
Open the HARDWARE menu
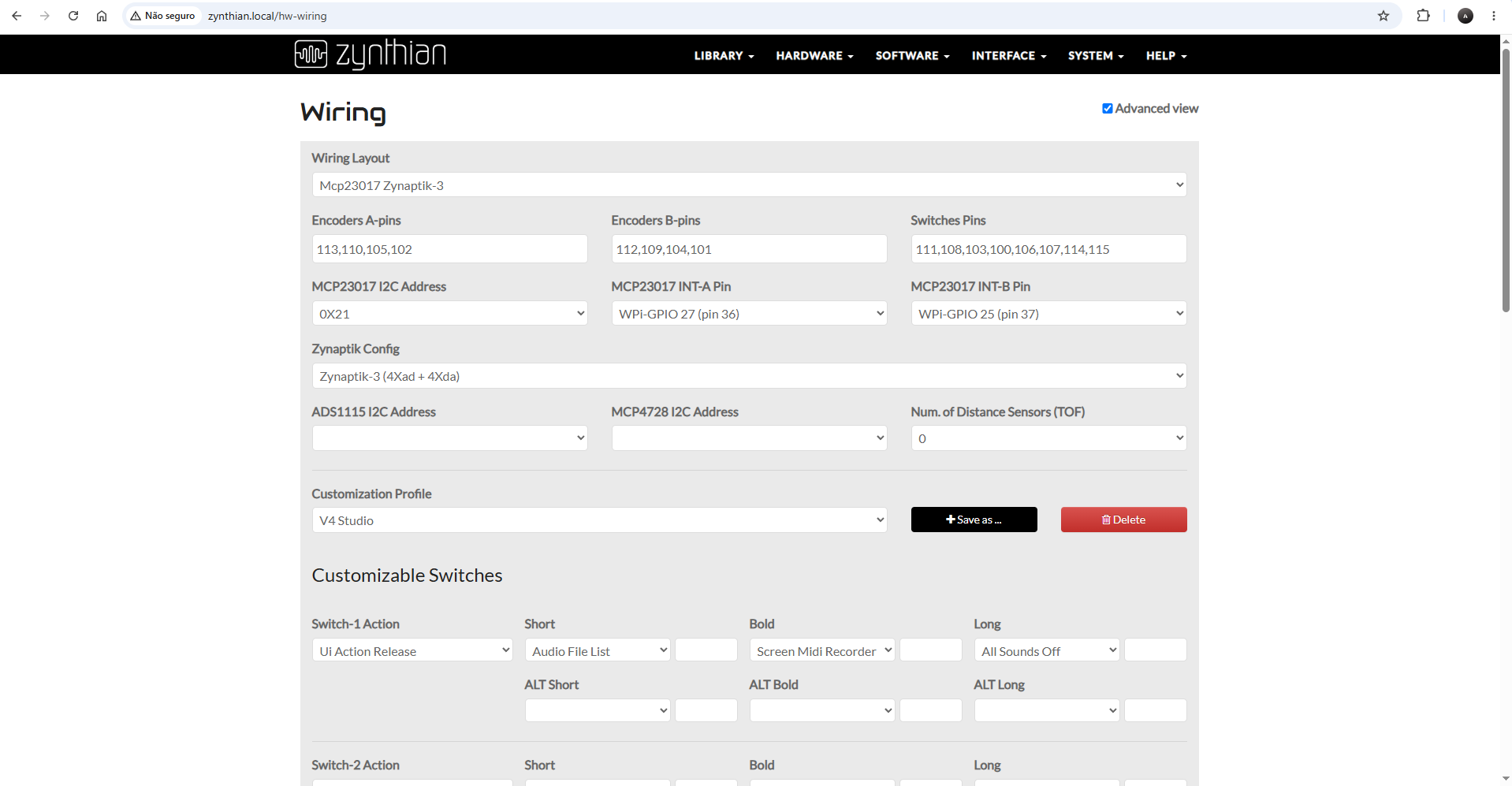point(814,56)
